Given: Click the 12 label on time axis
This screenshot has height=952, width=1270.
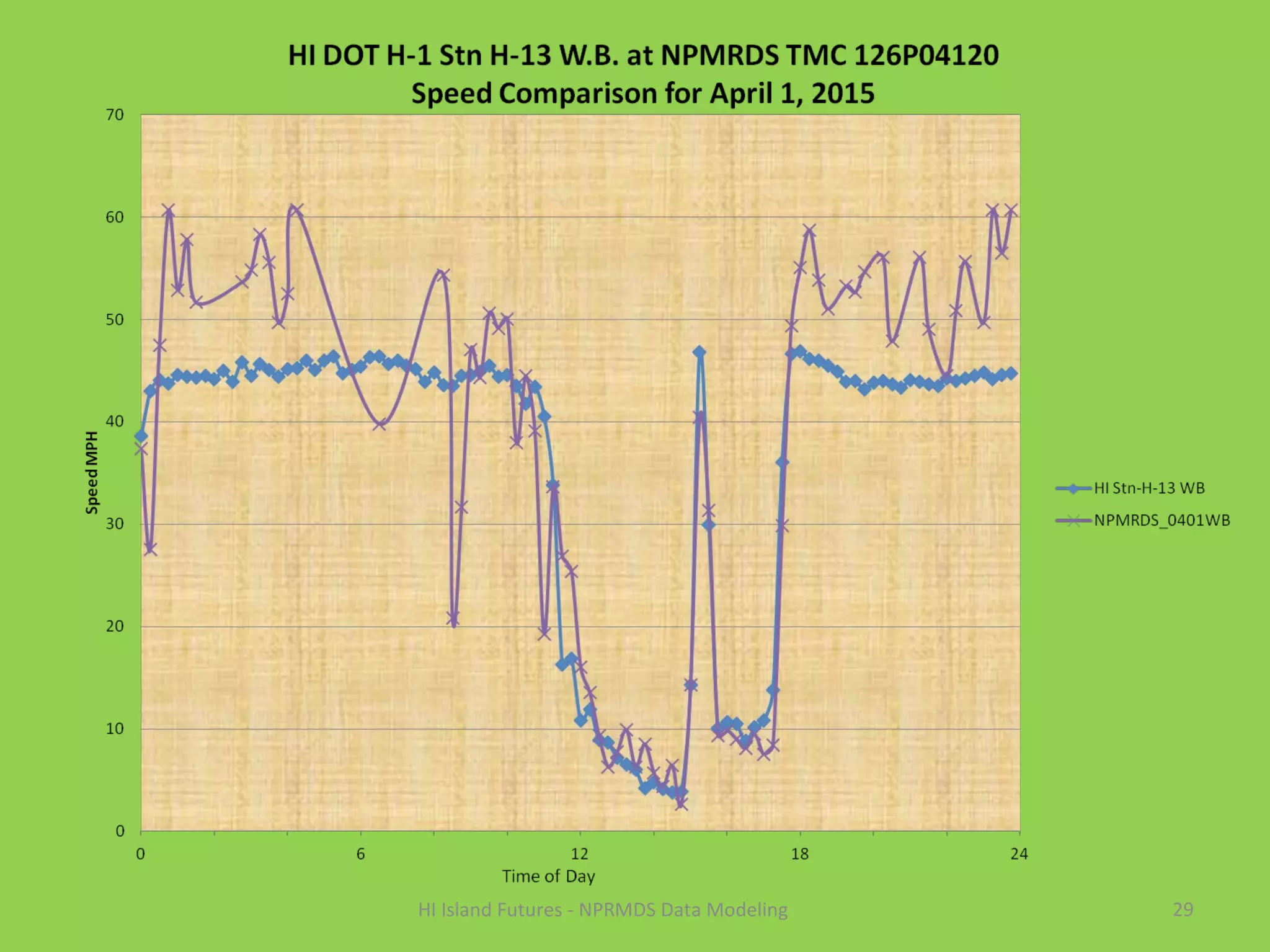Looking at the screenshot, I should pyautogui.click(x=579, y=854).
